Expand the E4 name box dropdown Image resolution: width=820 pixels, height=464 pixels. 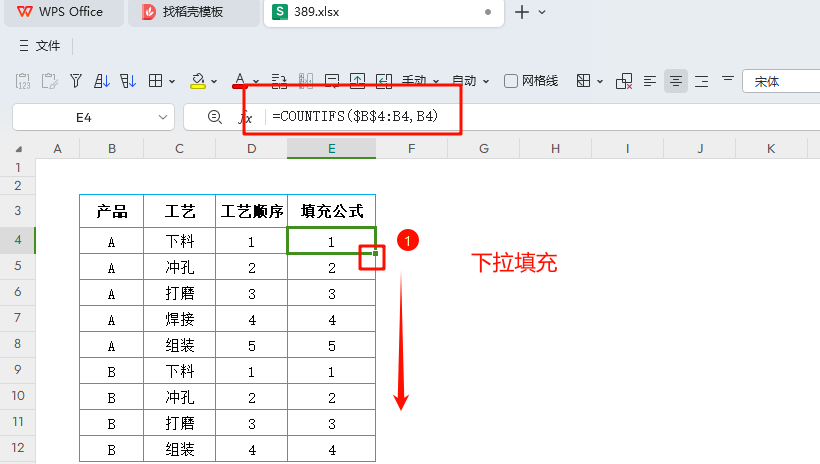[163, 117]
